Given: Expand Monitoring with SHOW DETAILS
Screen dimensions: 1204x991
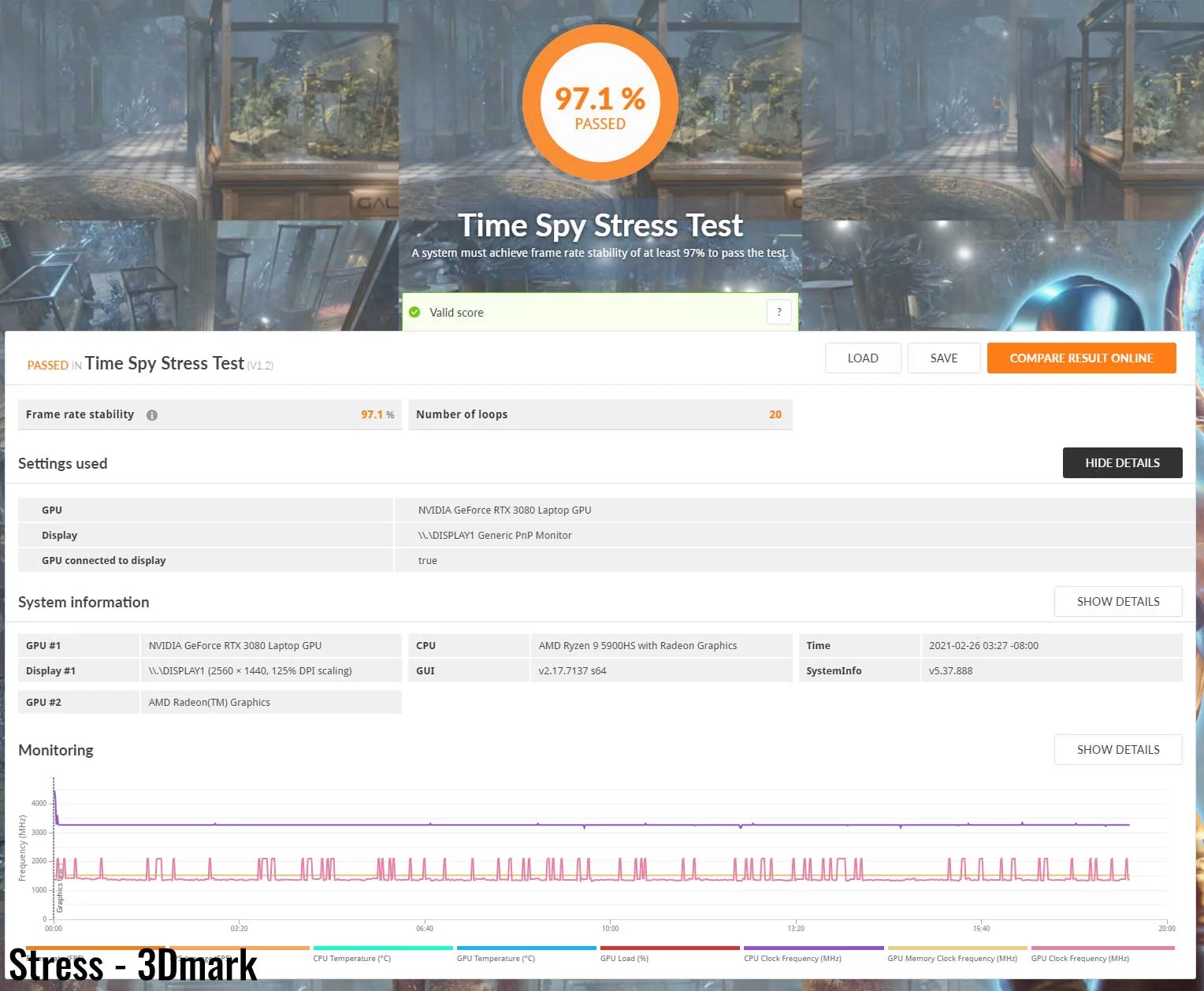Looking at the screenshot, I should (x=1118, y=749).
